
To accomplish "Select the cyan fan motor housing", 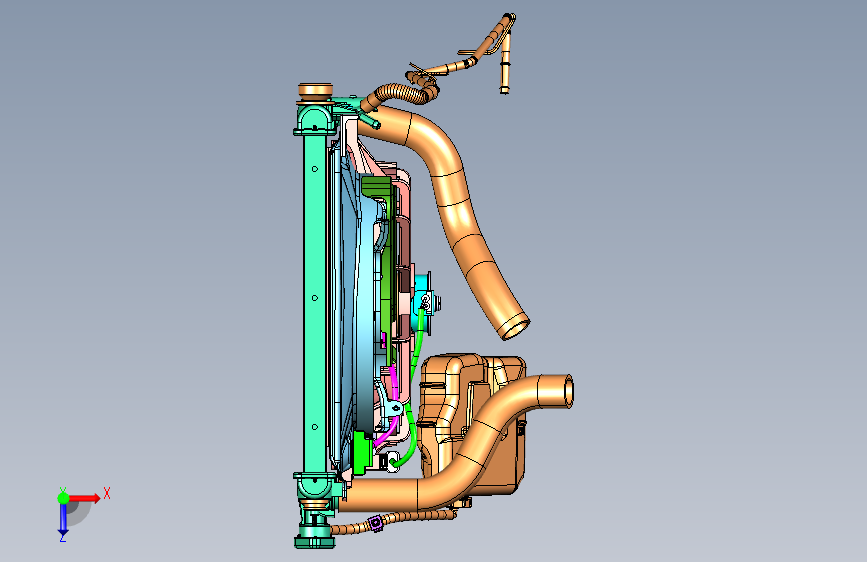I will coord(422,301).
